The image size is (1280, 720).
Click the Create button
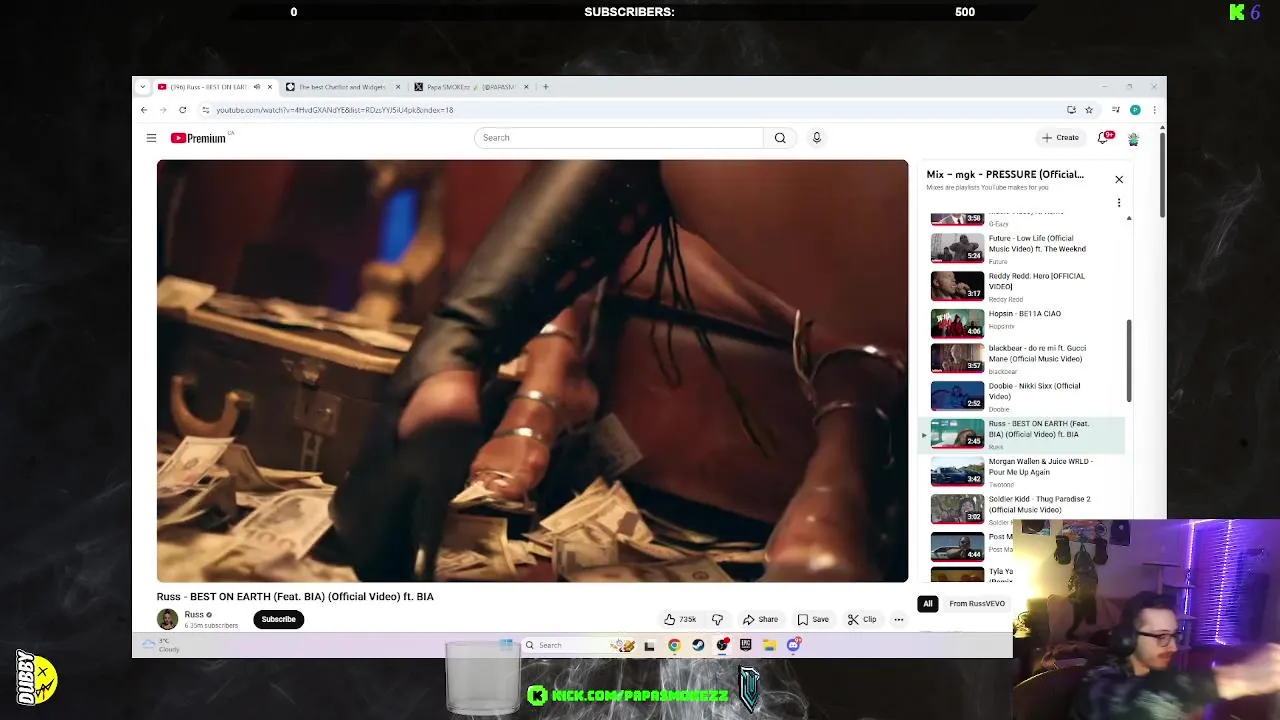point(1061,138)
